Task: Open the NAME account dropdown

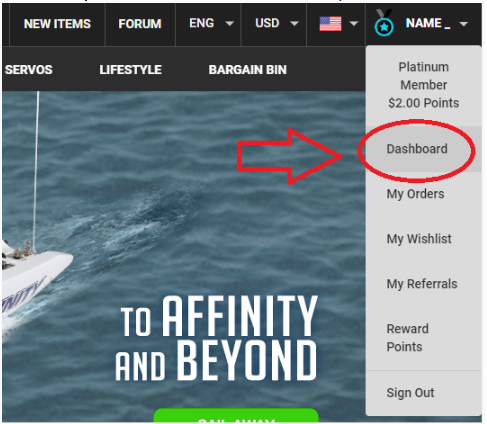Action: [x=437, y=23]
